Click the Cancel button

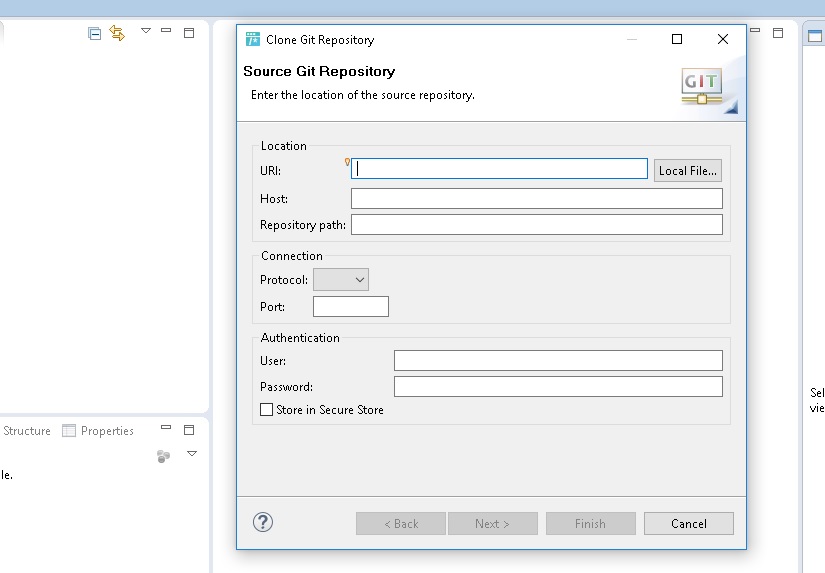[x=689, y=524]
